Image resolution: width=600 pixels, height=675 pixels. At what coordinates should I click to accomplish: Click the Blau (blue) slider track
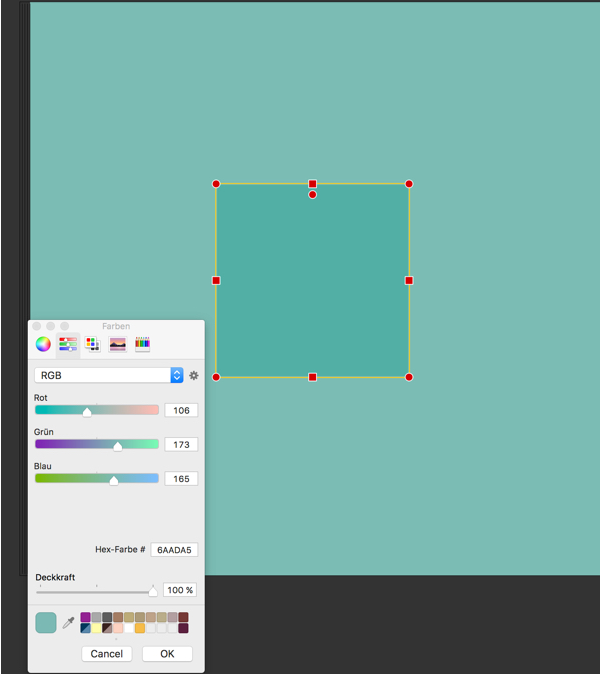(x=97, y=478)
